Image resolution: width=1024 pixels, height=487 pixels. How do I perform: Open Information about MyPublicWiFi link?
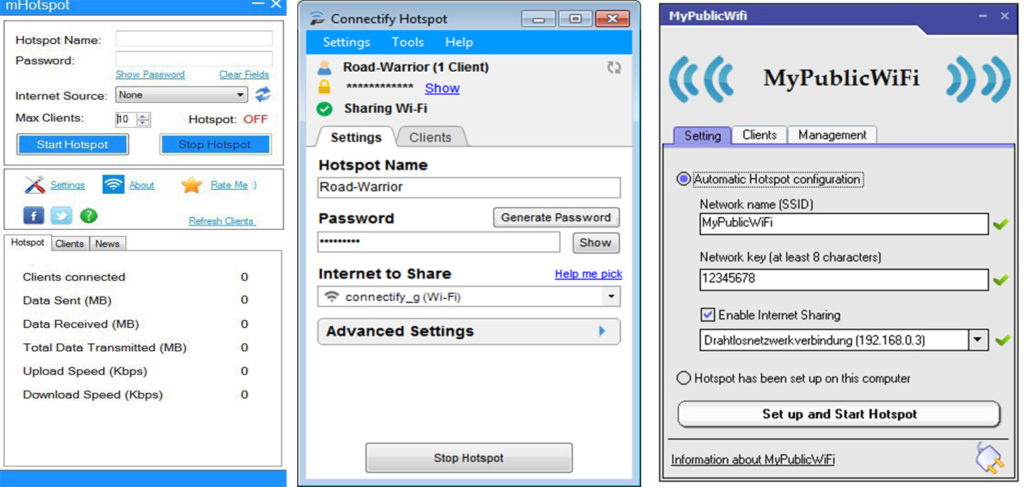tap(753, 460)
